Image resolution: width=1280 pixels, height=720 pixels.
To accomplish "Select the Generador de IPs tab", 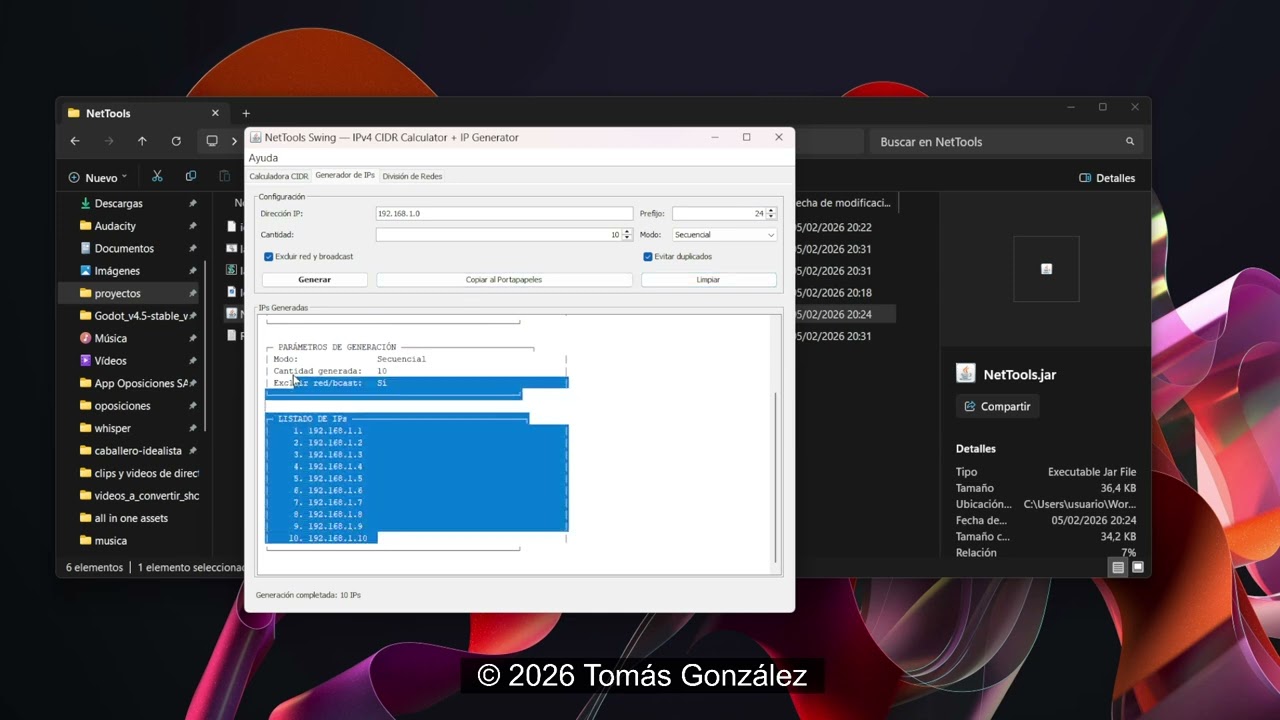I will tap(345, 175).
